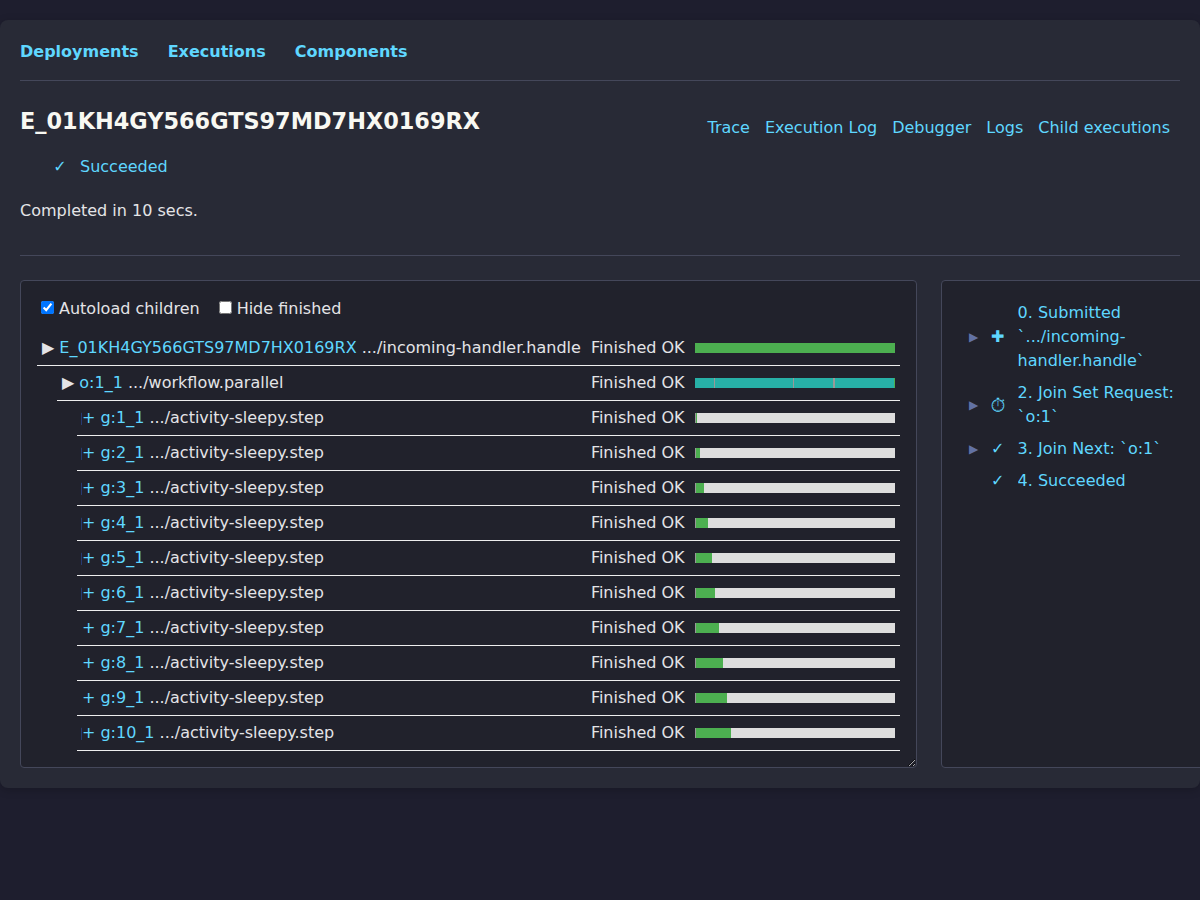
Task: Click the g:10_1 timeline bar
Action: point(795,733)
